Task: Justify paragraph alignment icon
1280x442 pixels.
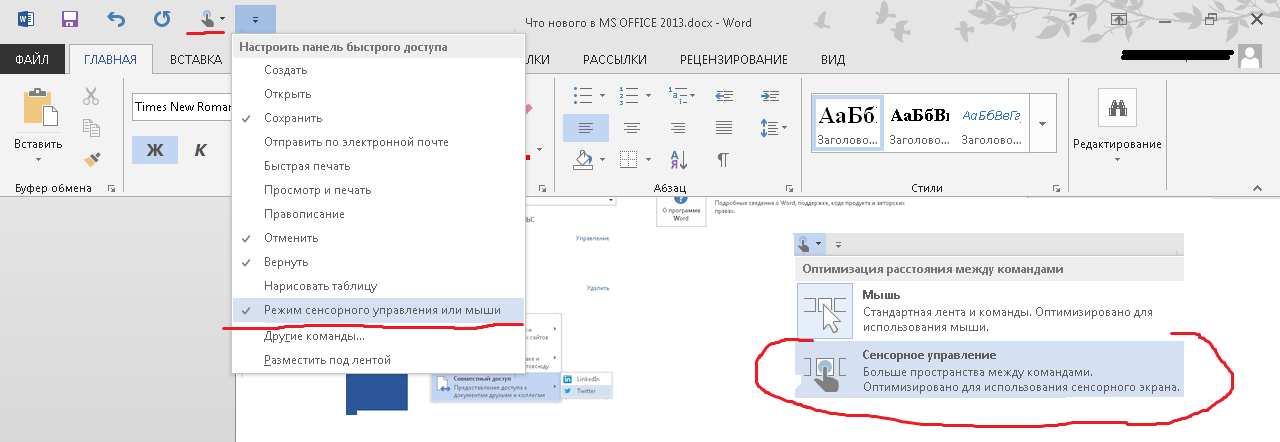Action: pyautogui.click(x=724, y=127)
